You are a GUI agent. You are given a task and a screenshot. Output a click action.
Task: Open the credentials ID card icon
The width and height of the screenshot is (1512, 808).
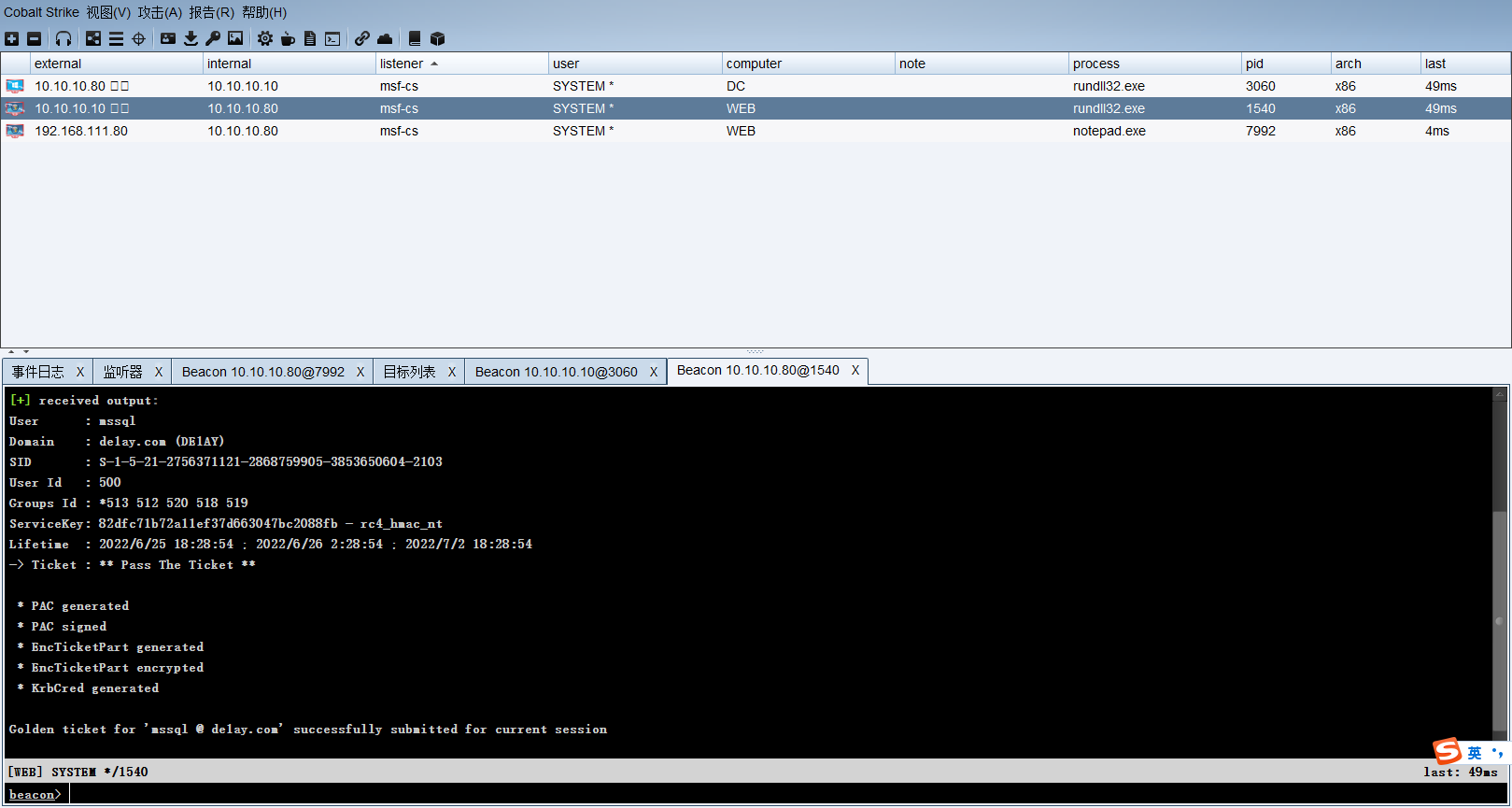tap(168, 38)
